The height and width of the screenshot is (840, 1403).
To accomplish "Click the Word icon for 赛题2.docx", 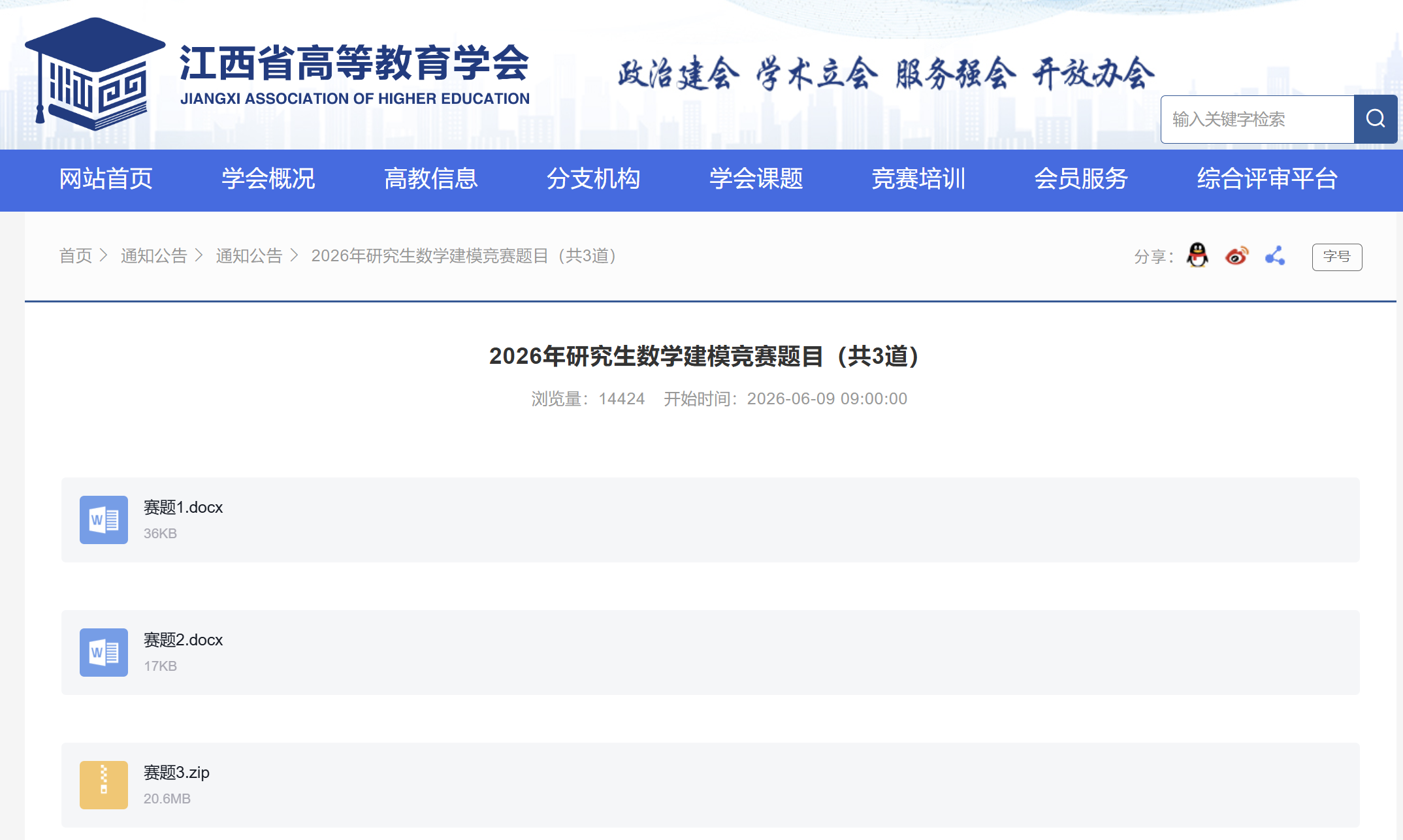I will point(104,653).
